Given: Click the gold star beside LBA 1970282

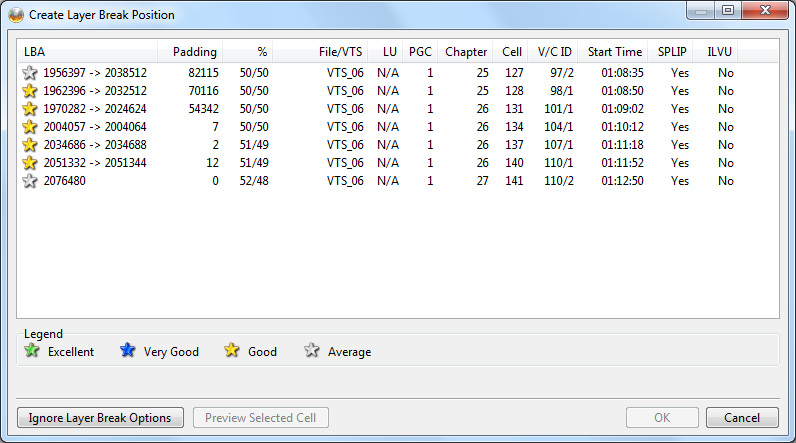Looking at the screenshot, I should (x=30, y=109).
